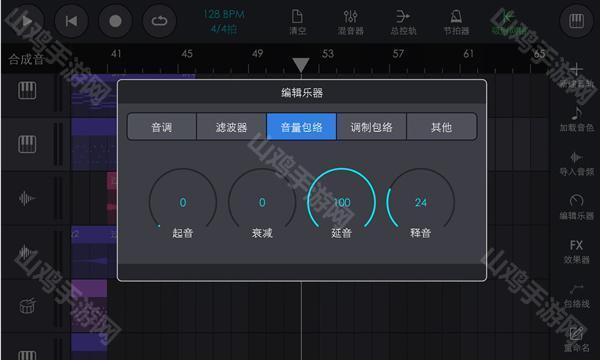
Task: Switch to the 滤波器 tab
Action: click(x=232, y=127)
